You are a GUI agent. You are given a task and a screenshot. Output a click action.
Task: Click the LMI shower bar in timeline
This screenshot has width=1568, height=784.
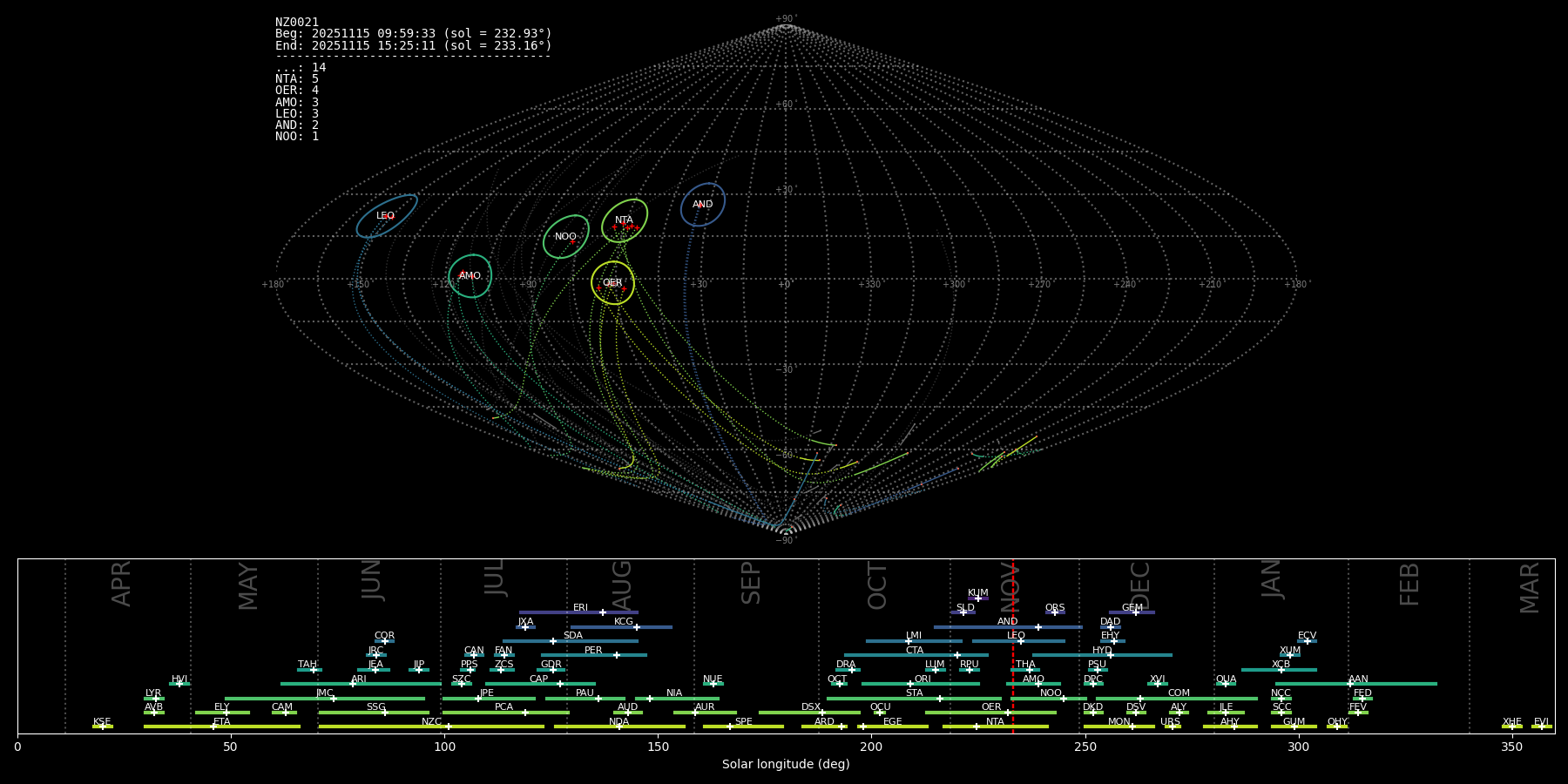[x=914, y=641]
